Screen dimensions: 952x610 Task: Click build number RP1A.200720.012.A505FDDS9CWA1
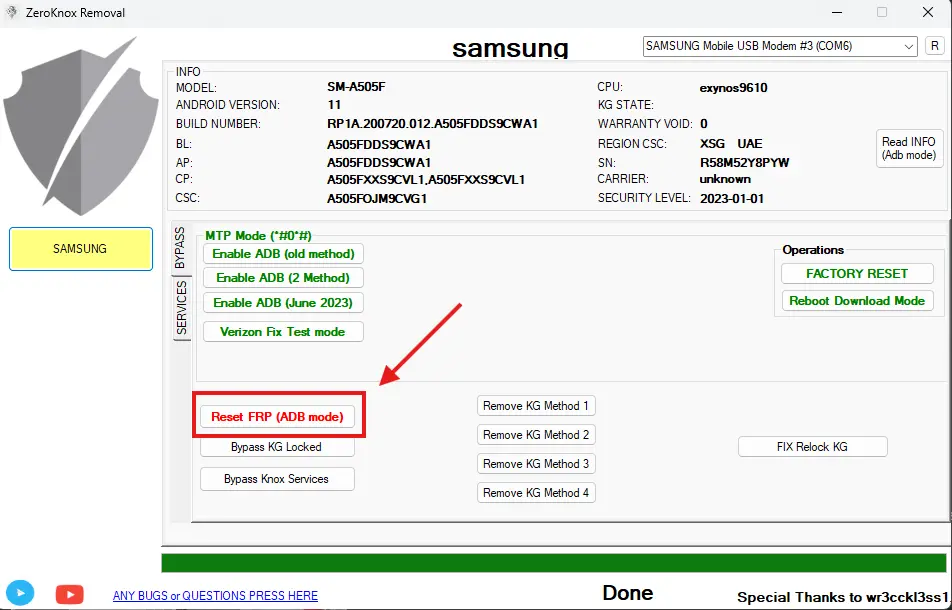(432, 124)
